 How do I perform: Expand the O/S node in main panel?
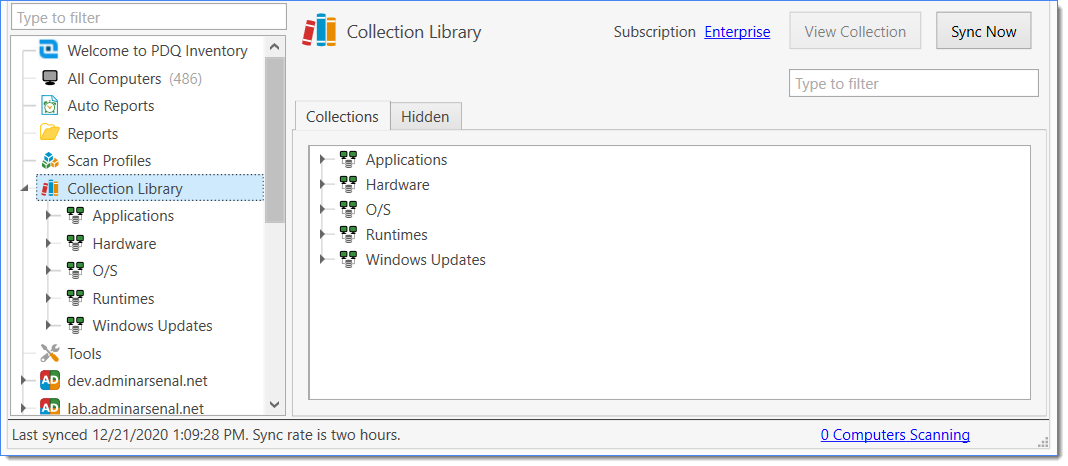(322, 210)
